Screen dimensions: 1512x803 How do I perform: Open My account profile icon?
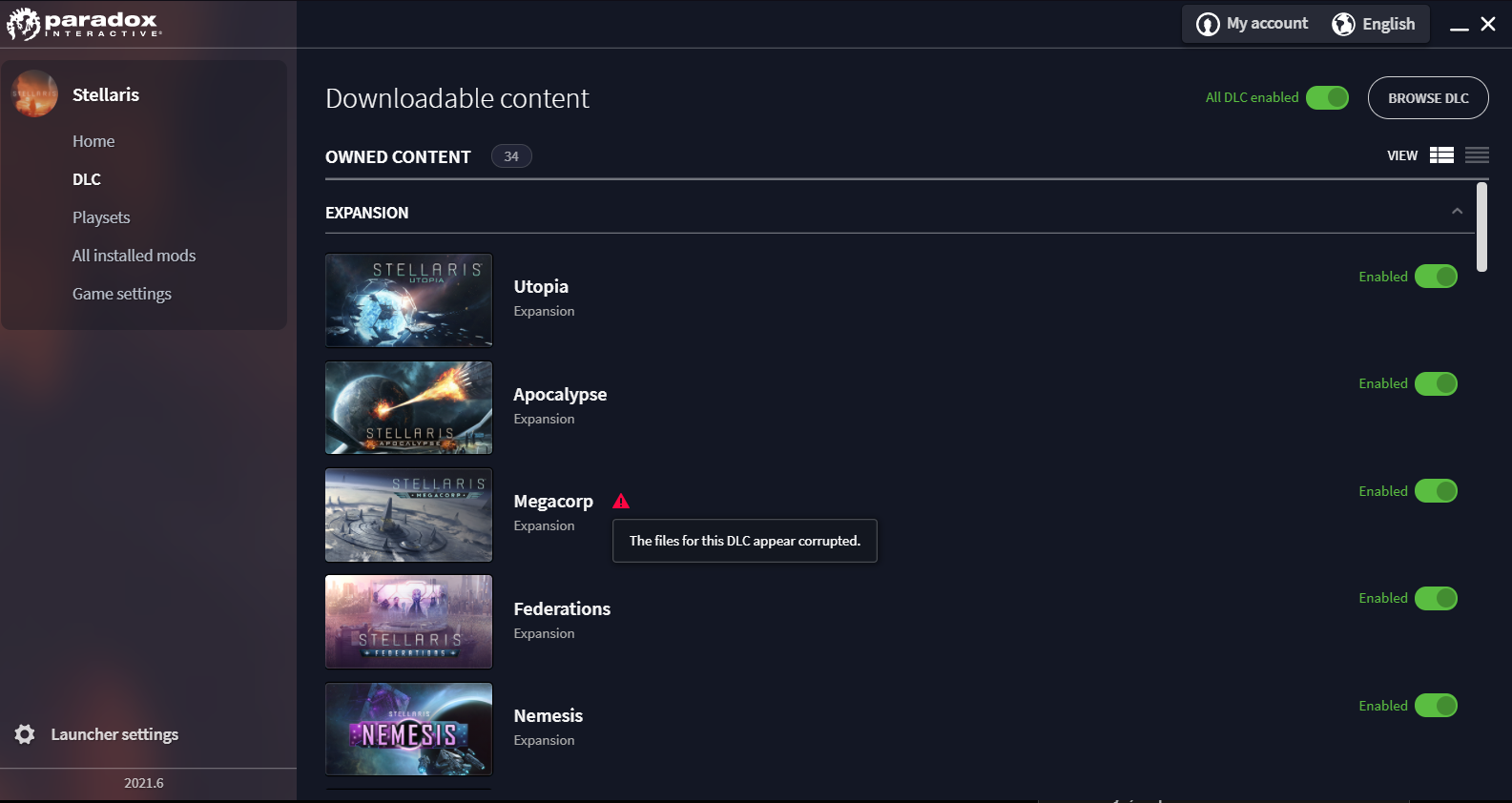1208,24
